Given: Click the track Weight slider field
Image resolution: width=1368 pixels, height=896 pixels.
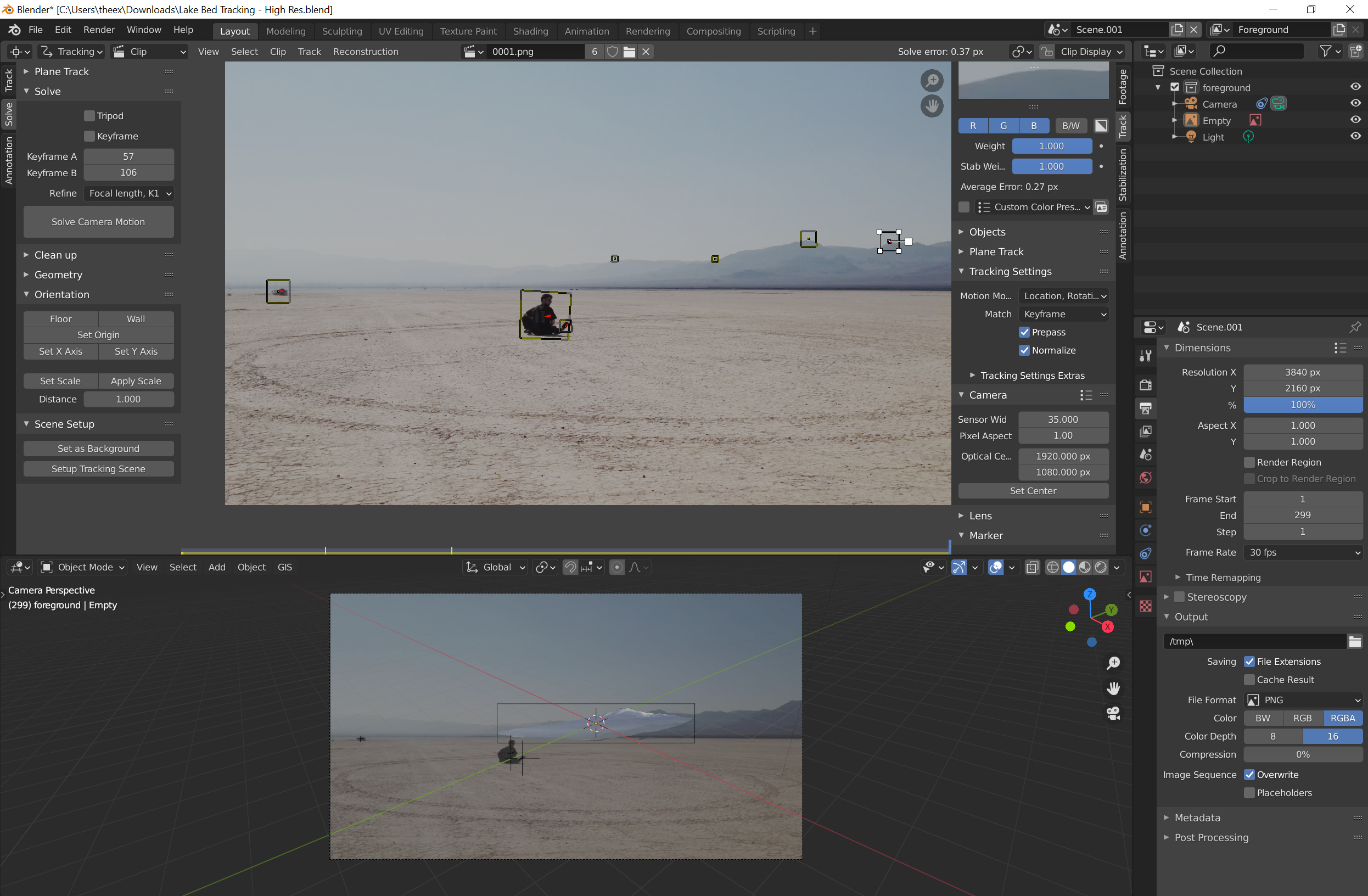Looking at the screenshot, I should click(x=1051, y=146).
